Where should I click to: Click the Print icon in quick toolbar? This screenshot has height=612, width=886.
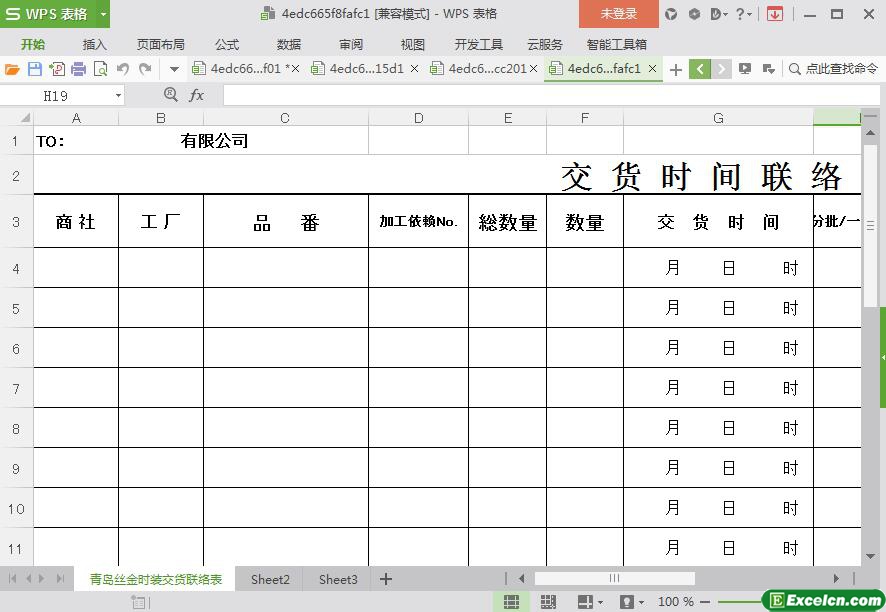(79, 69)
